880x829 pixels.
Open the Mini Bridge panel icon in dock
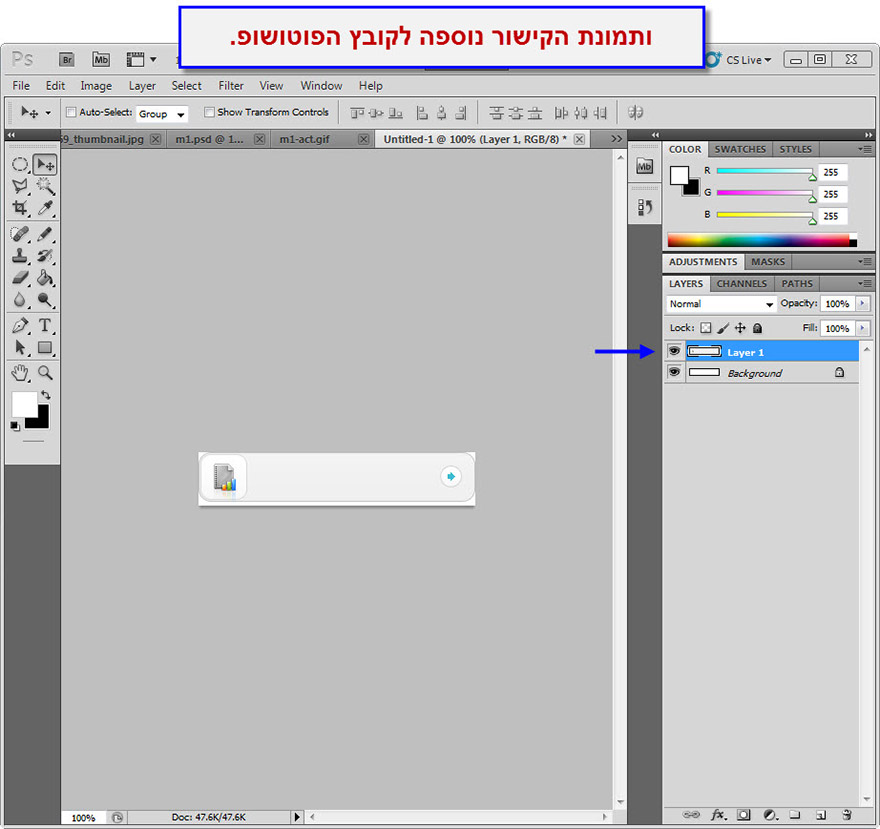click(644, 167)
